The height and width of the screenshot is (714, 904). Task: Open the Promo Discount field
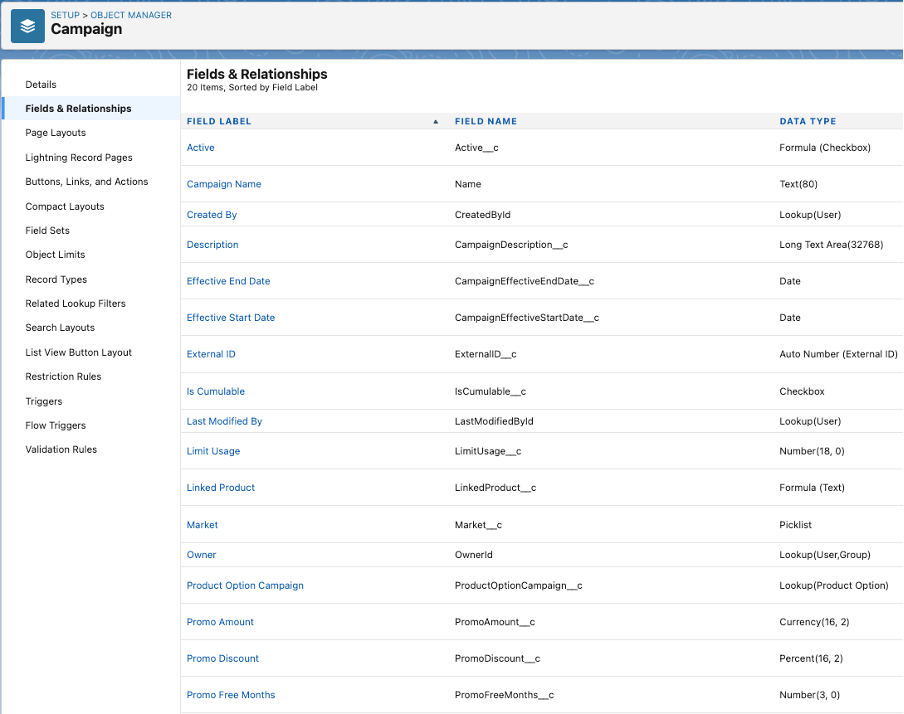(x=223, y=658)
